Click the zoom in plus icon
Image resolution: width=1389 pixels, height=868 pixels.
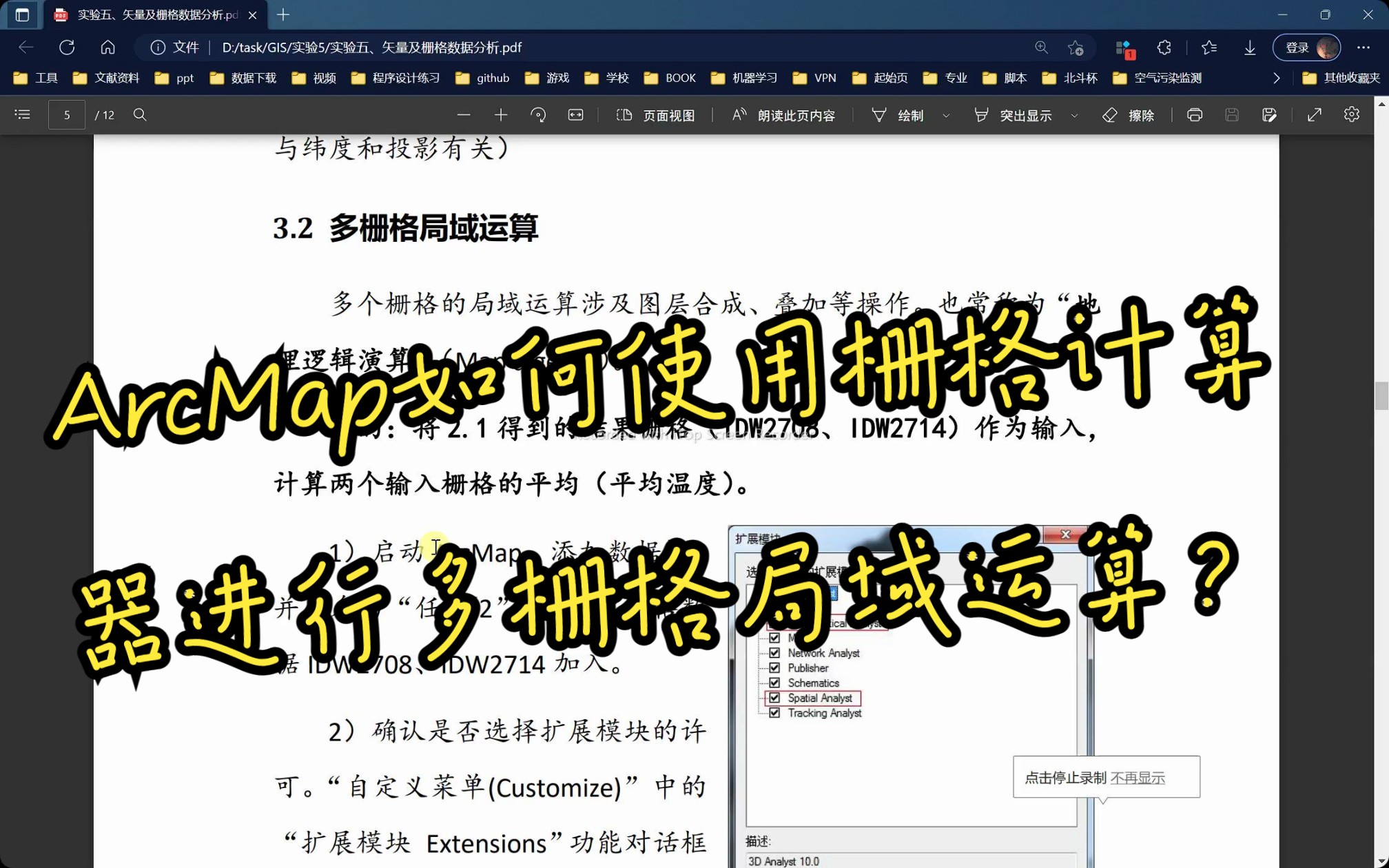coord(501,115)
